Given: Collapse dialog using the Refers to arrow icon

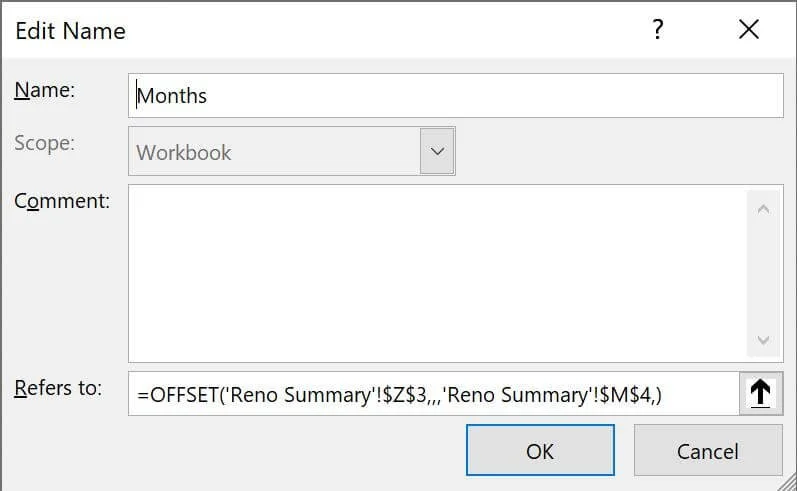Looking at the screenshot, I should [x=760, y=393].
